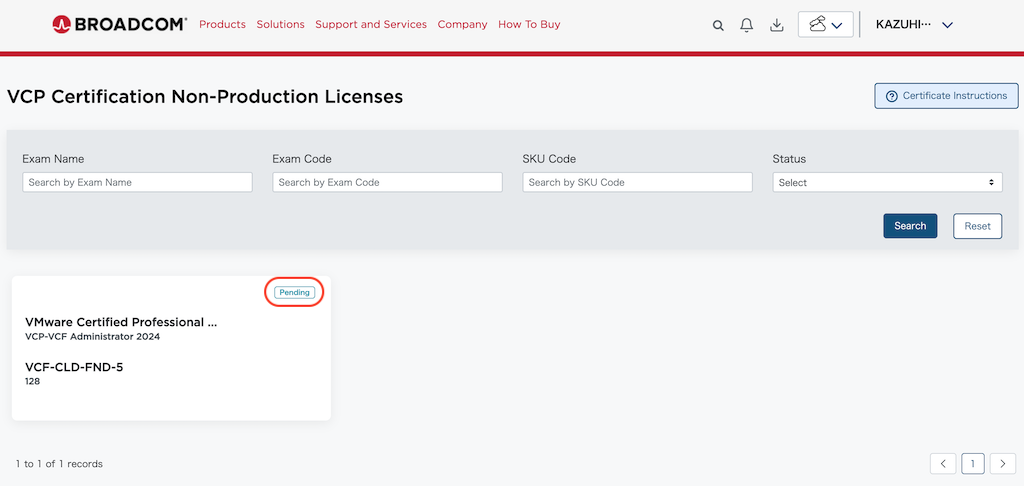Open the Solutions menu
The image size is (1024, 486).
(280, 24)
